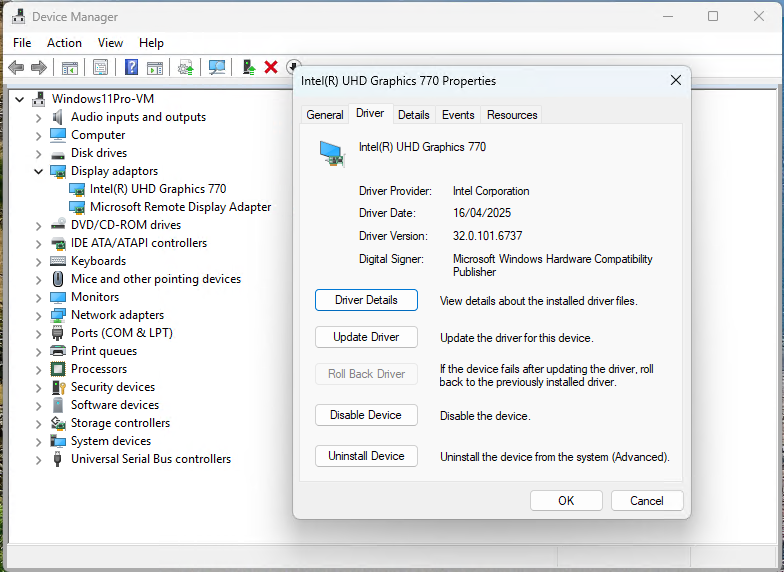Open the File menu
Screen dimensions: 784x572
click(22, 43)
